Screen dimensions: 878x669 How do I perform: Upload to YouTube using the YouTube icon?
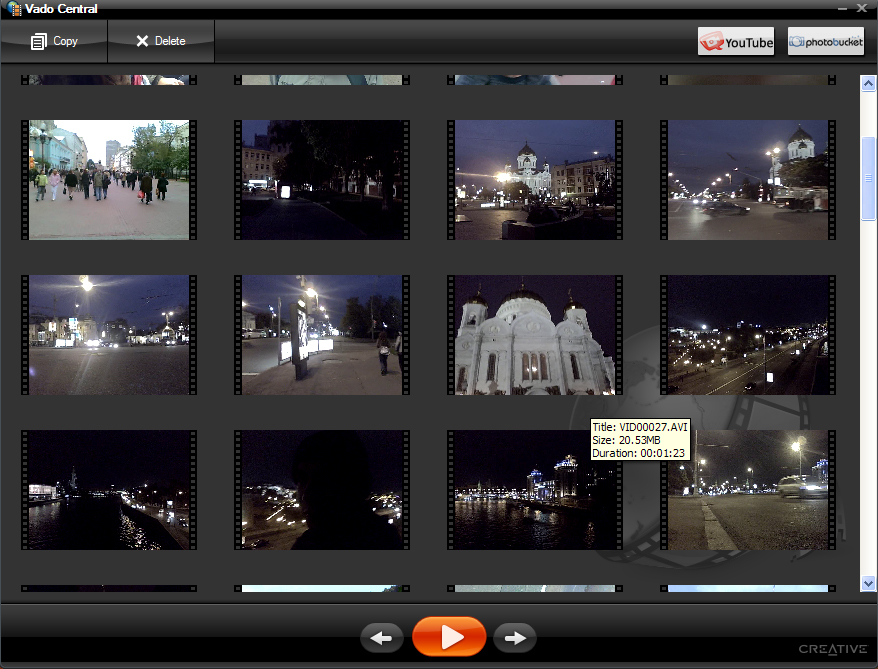pyautogui.click(x=736, y=42)
